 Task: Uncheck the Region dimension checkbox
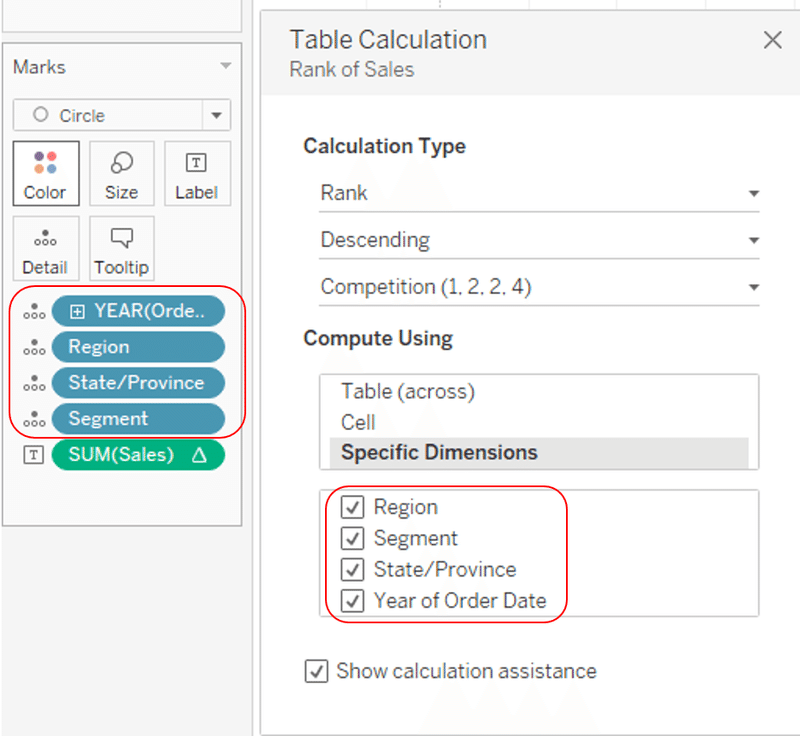[352, 507]
